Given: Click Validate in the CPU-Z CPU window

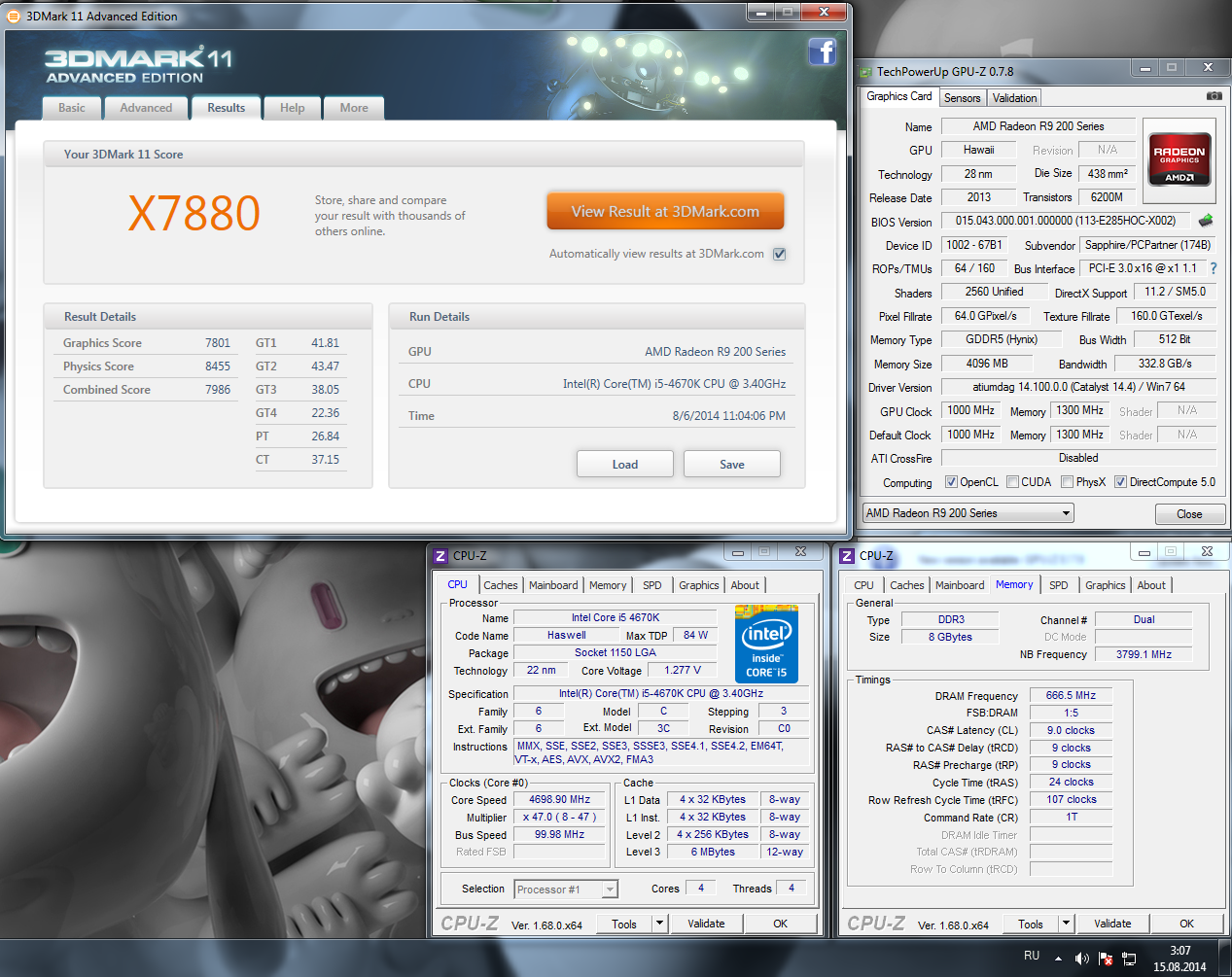Looking at the screenshot, I should coord(706,924).
